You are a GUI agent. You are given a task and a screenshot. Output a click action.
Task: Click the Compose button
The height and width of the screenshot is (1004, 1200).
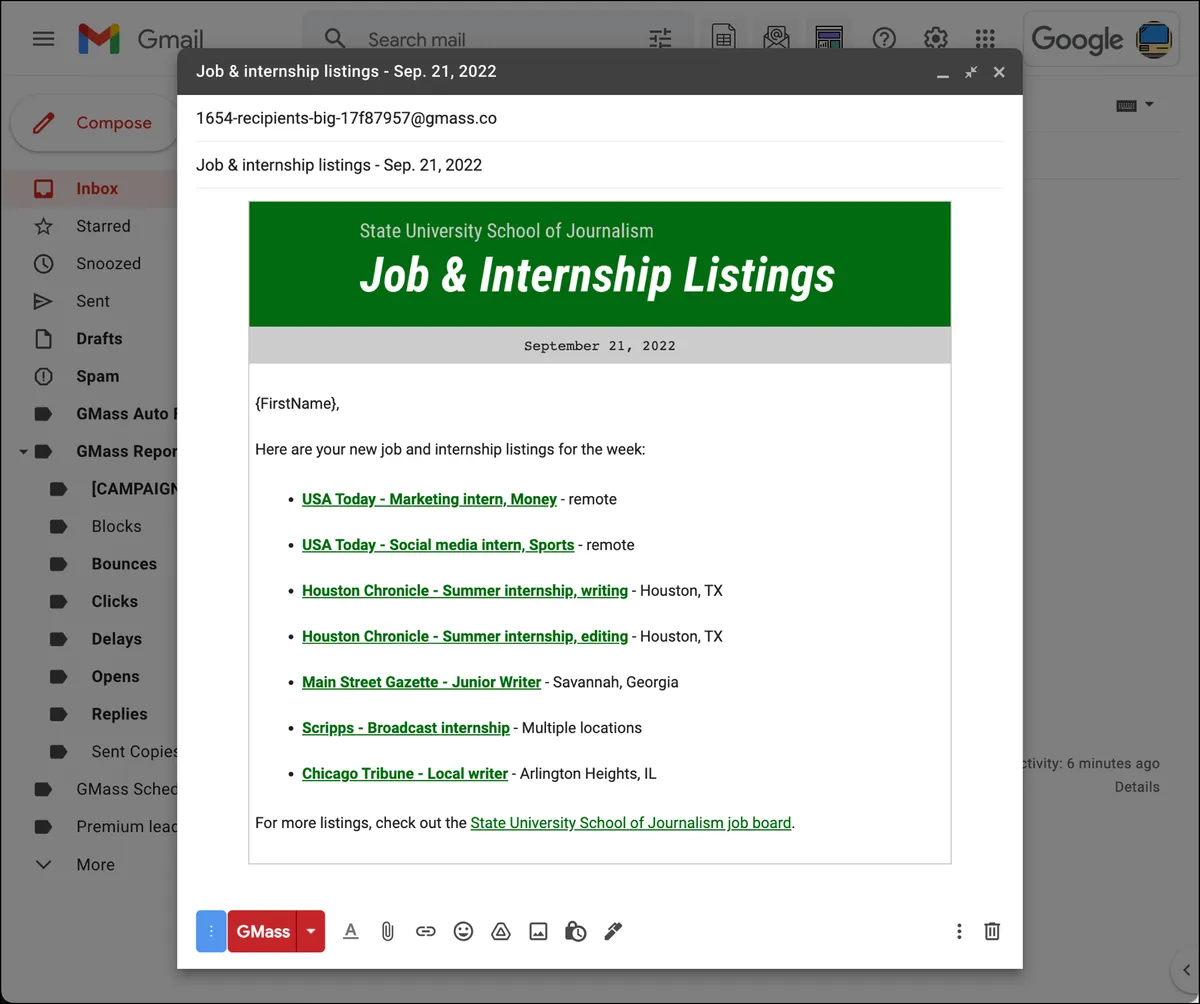94,123
